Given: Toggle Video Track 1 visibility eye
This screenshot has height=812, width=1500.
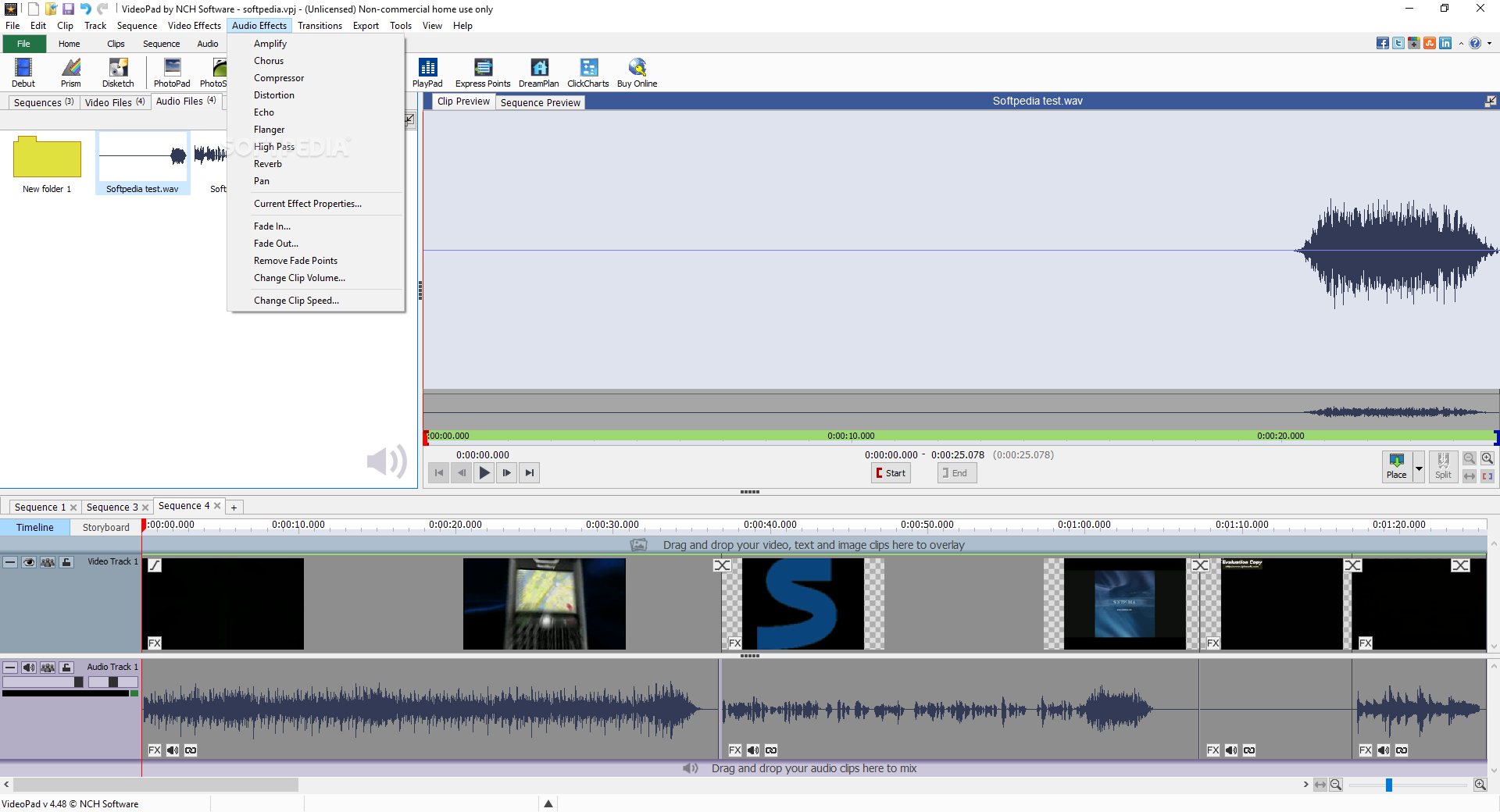Looking at the screenshot, I should [29, 562].
